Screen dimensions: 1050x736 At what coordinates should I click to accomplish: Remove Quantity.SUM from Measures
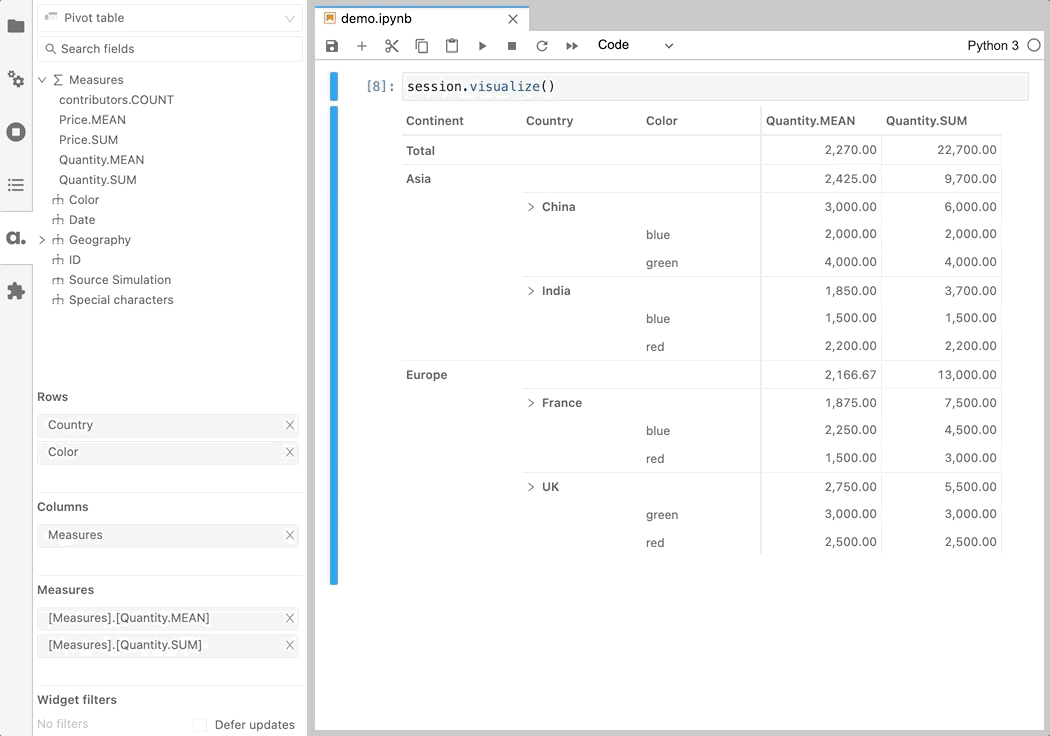(x=290, y=646)
